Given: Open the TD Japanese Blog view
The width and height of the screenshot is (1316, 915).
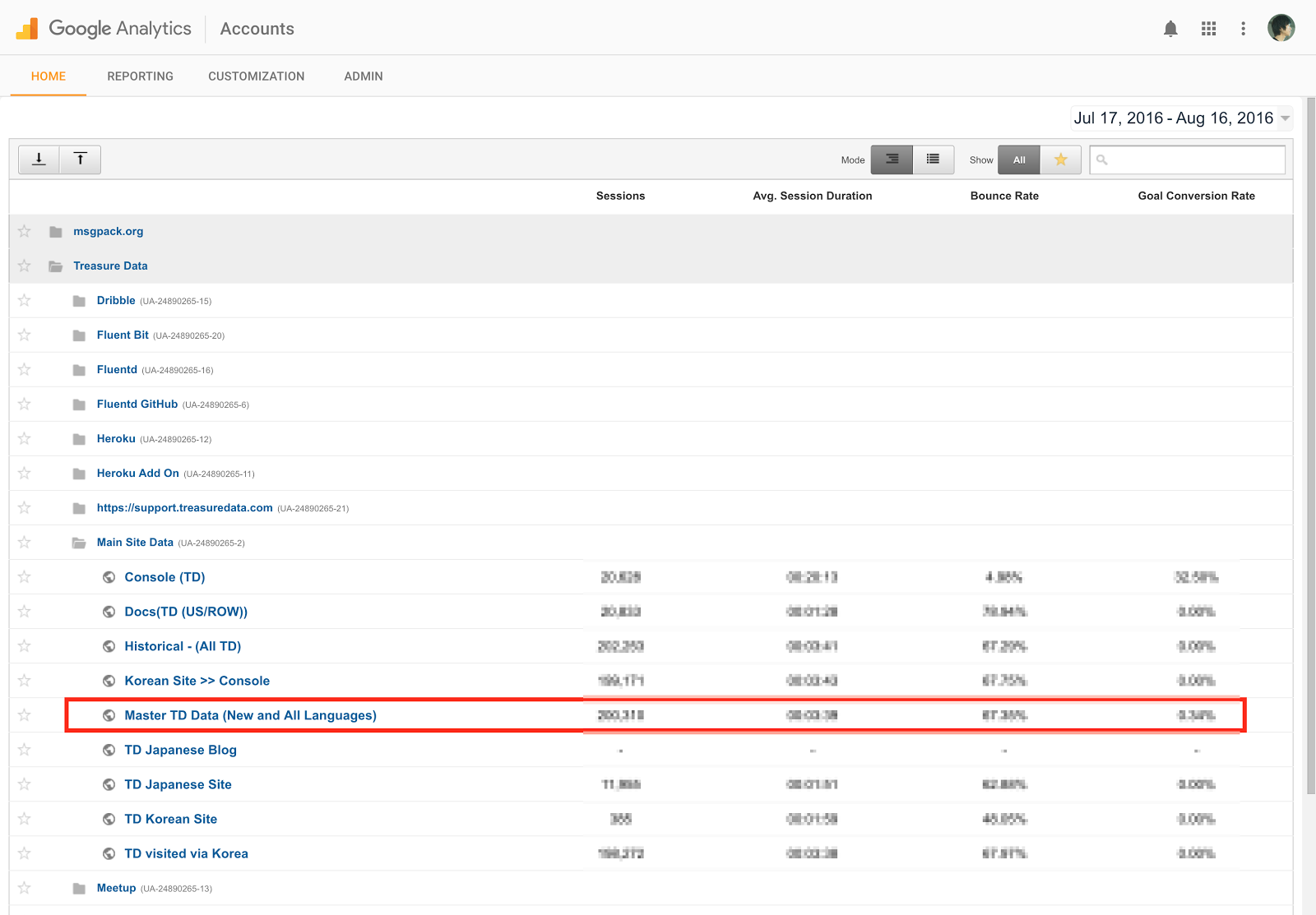Looking at the screenshot, I should [180, 750].
